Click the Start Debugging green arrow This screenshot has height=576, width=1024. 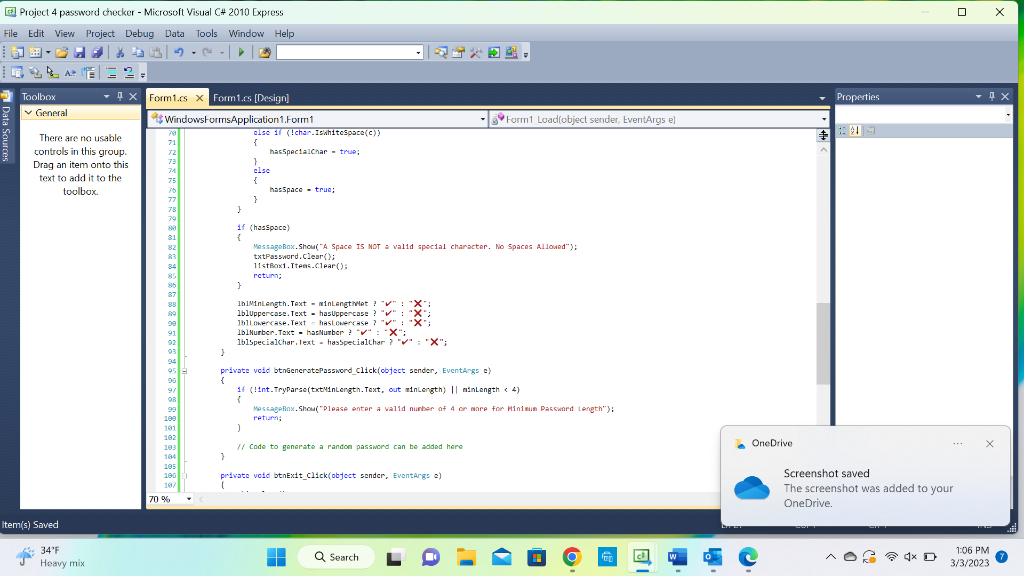point(242,53)
